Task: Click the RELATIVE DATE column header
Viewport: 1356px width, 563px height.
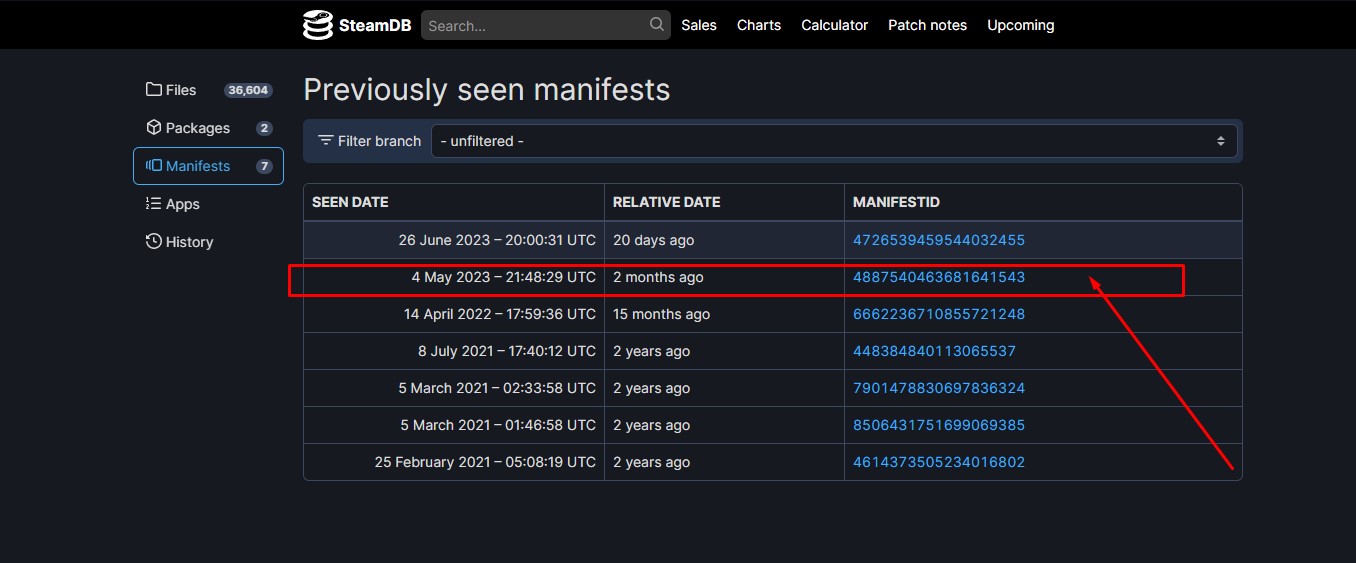Action: tap(724, 202)
